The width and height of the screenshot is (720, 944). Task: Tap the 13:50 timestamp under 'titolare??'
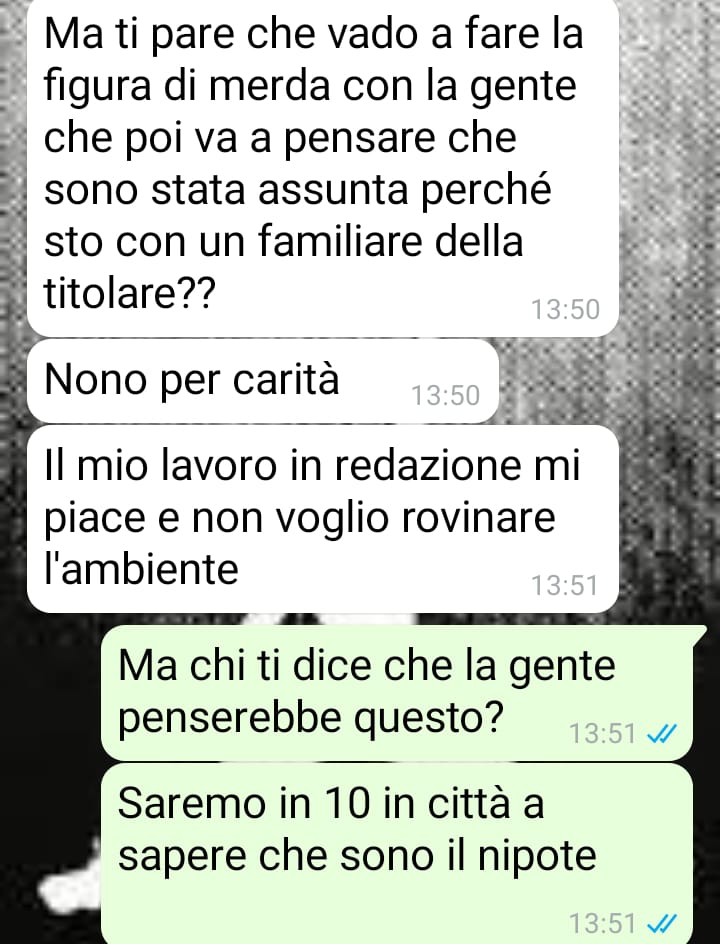pos(565,309)
